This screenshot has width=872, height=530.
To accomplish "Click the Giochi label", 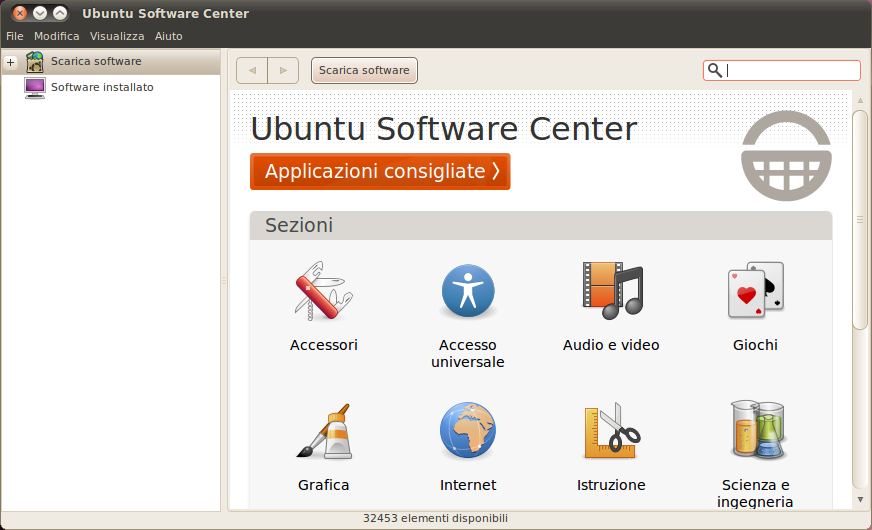I will pyautogui.click(x=755, y=345).
